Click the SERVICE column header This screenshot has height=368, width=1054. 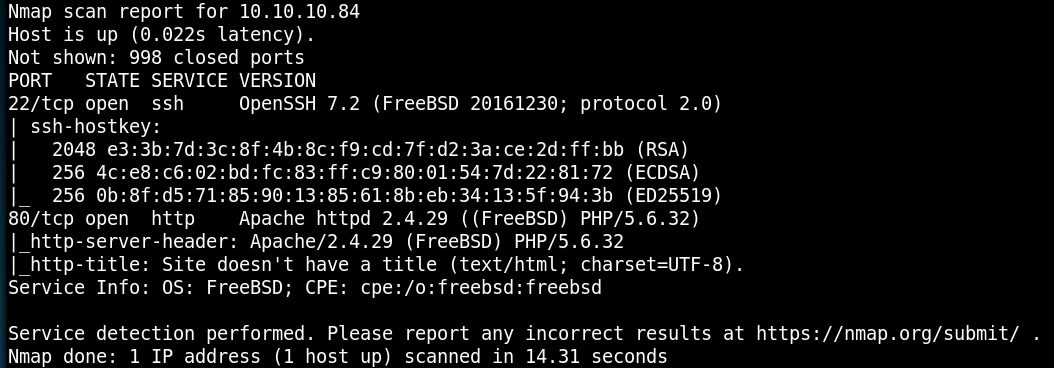click(190, 81)
